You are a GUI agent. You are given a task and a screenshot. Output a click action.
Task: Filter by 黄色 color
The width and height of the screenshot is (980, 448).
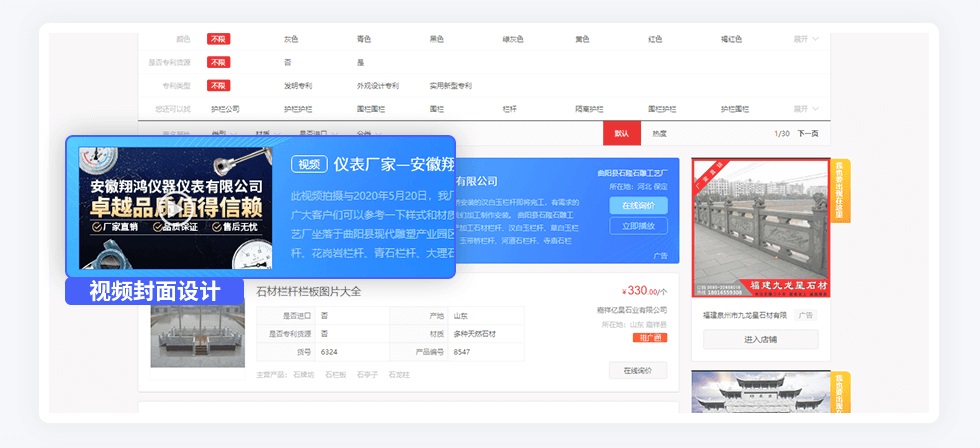(582, 39)
